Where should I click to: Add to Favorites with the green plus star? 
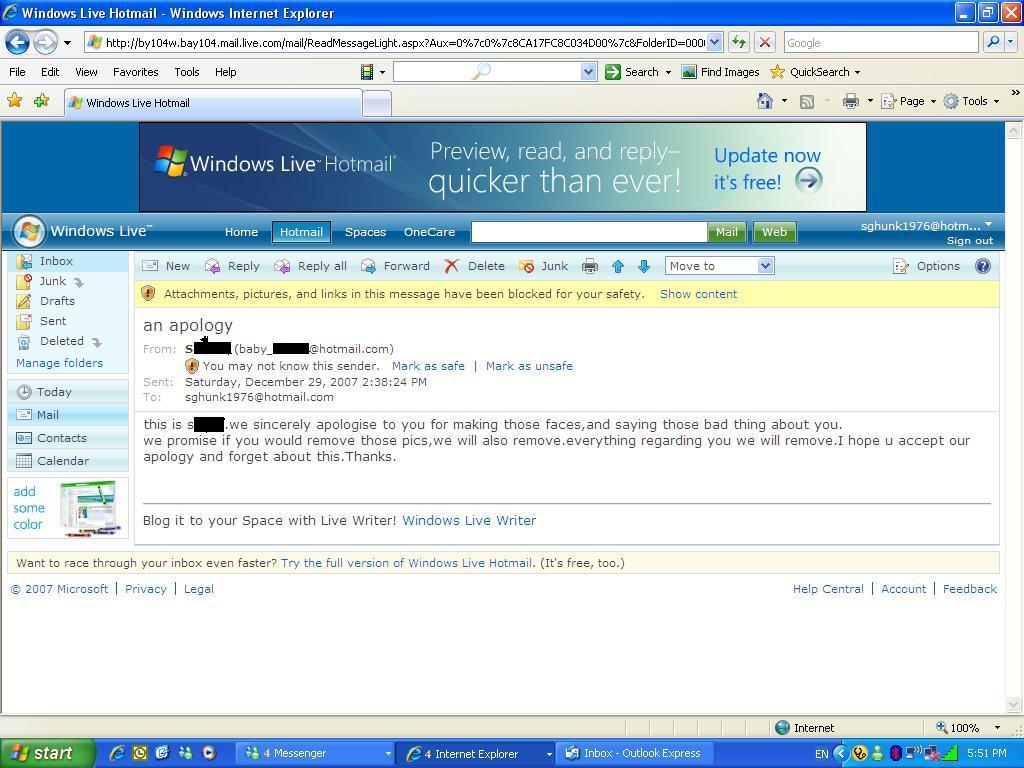click(41, 101)
